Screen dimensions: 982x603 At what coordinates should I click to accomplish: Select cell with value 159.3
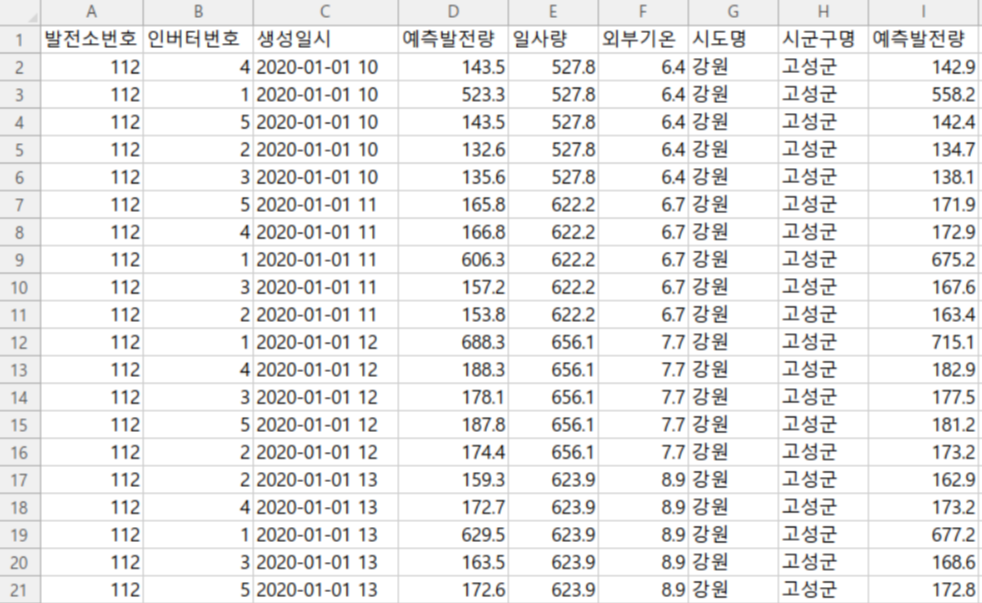click(453, 480)
